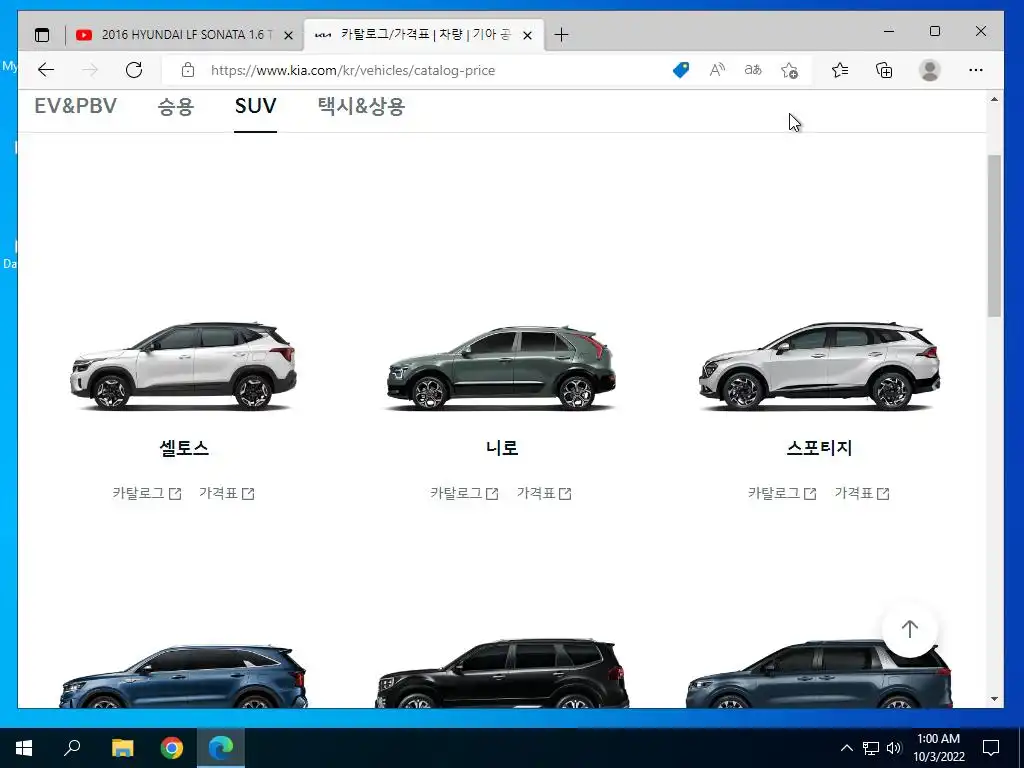The image size is (1024, 768).
Task: Click the browser Back arrow
Action: (46, 70)
